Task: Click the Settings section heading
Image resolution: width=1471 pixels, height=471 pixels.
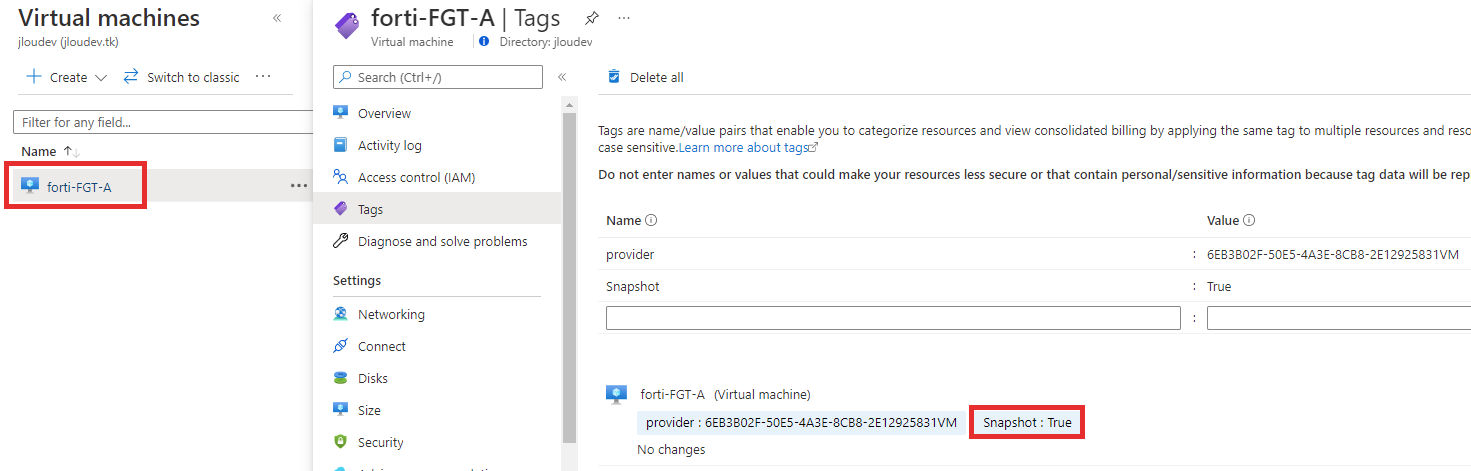Action: tap(357, 280)
